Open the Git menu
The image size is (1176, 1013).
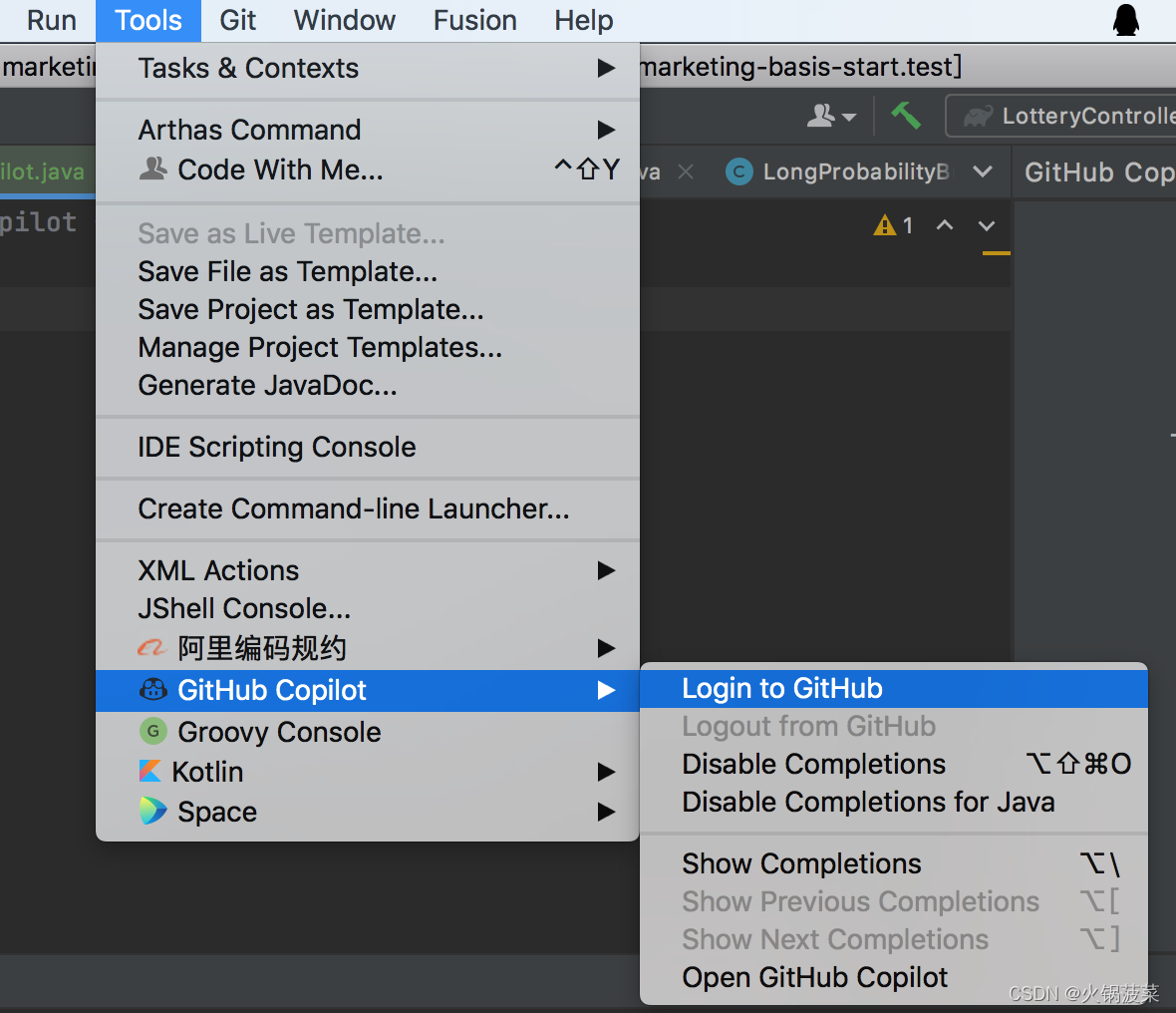237,20
